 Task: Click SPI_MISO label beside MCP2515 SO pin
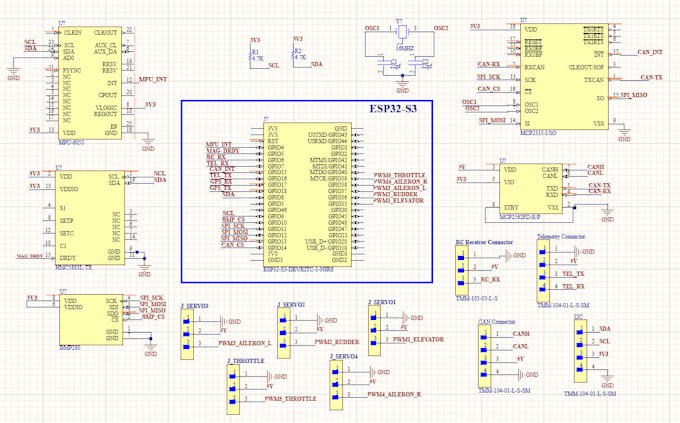click(x=634, y=95)
